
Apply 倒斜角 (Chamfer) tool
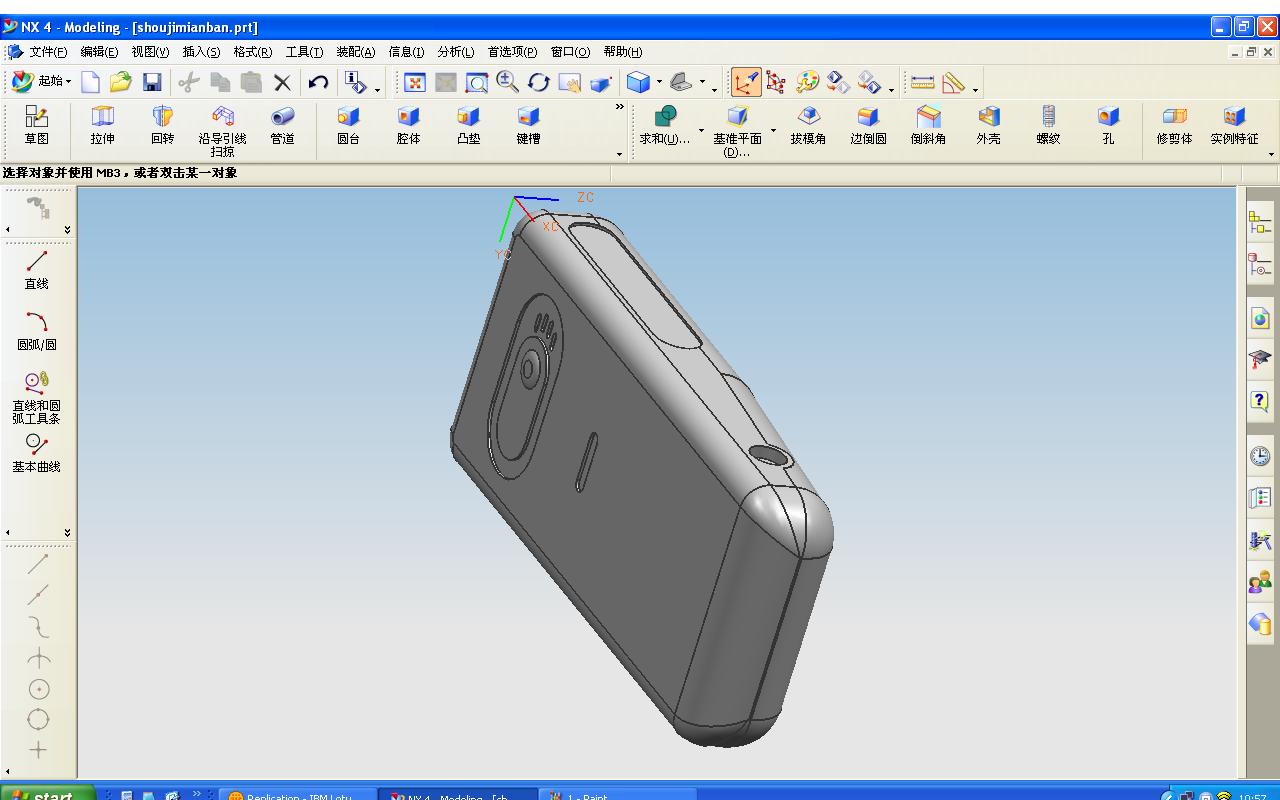pos(928,127)
